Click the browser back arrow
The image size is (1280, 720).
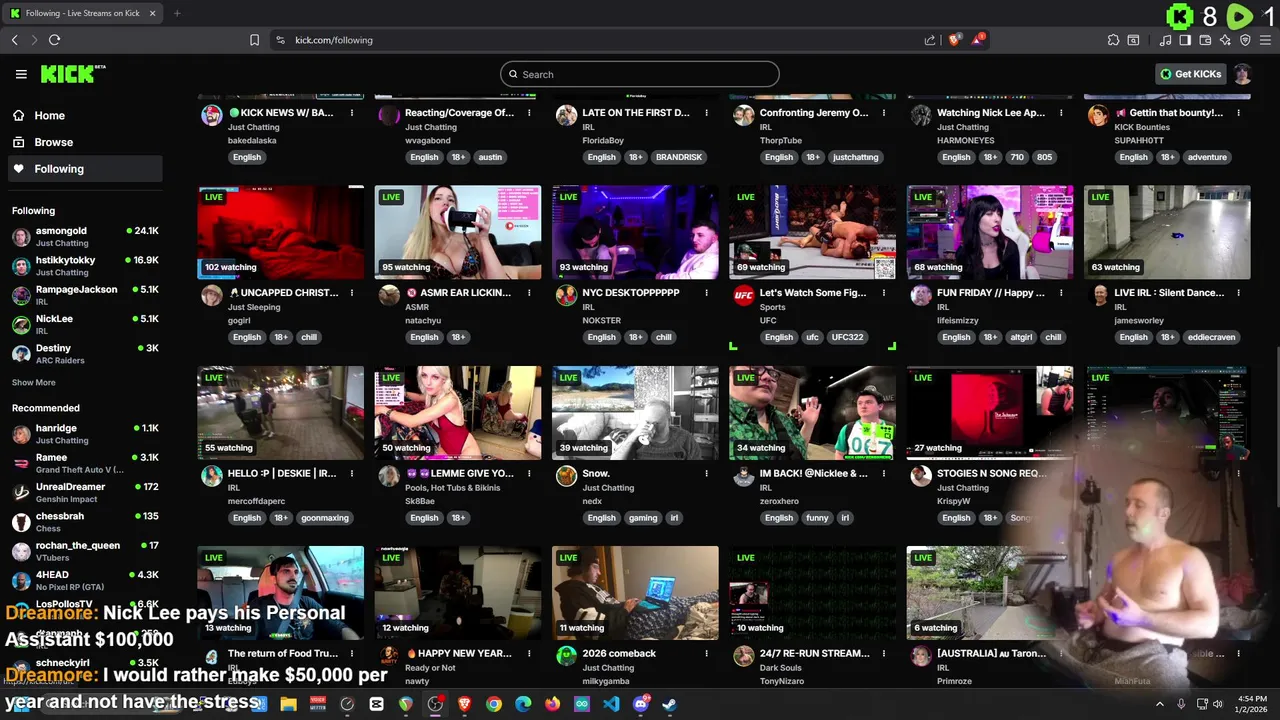coord(14,40)
